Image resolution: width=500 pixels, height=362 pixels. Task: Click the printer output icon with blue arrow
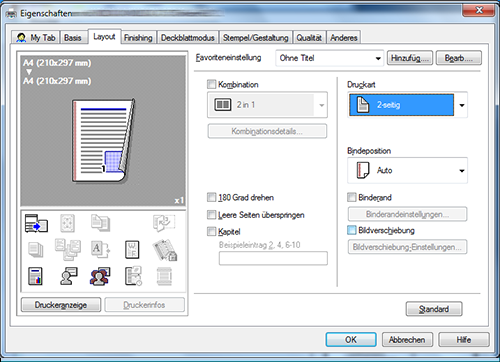pyautogui.click(x=36, y=223)
